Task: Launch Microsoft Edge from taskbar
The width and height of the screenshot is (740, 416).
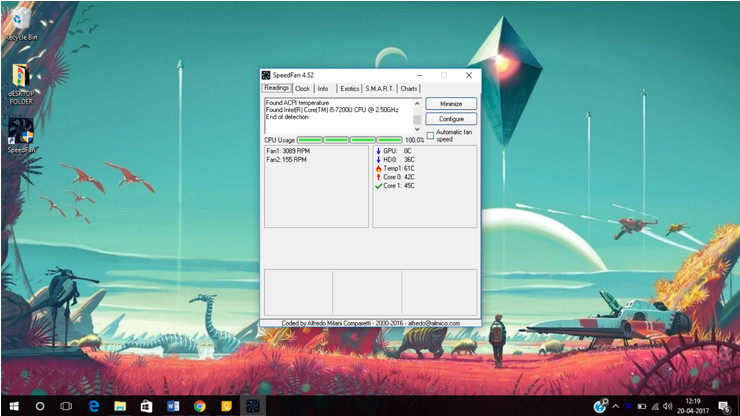Action: (x=94, y=406)
